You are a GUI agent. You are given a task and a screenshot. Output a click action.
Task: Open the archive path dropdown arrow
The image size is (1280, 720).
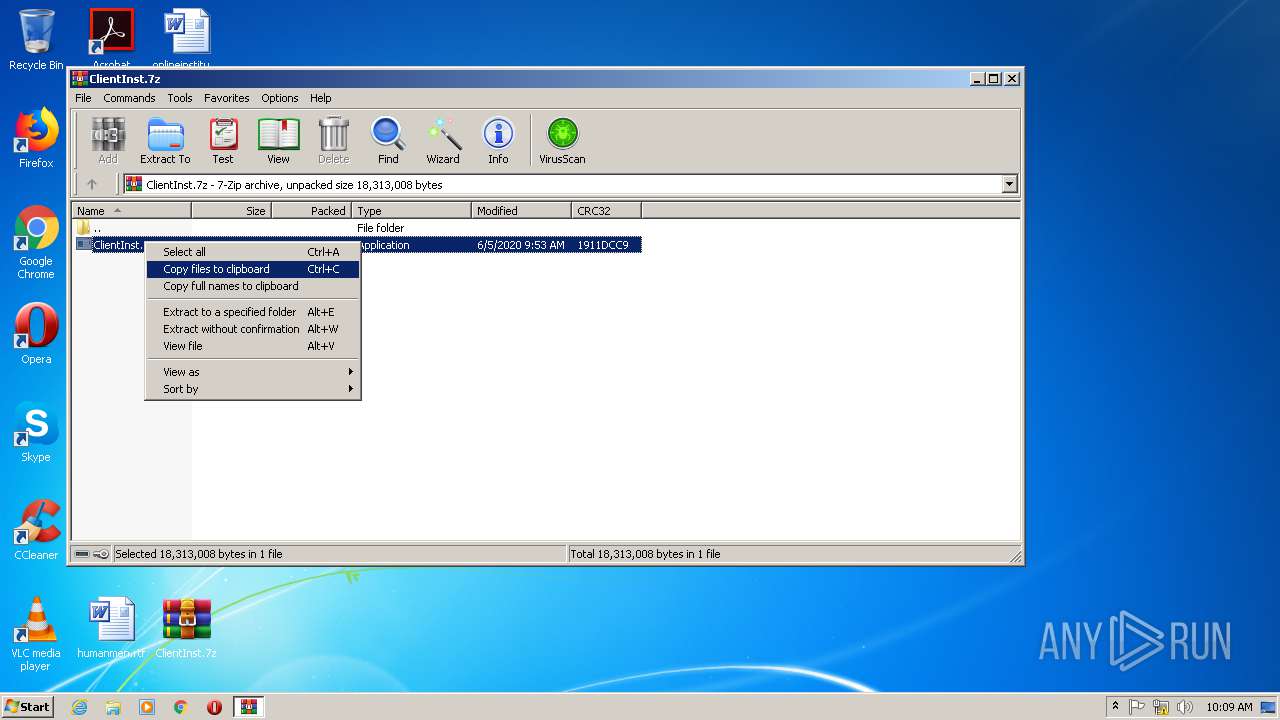[x=1009, y=184]
